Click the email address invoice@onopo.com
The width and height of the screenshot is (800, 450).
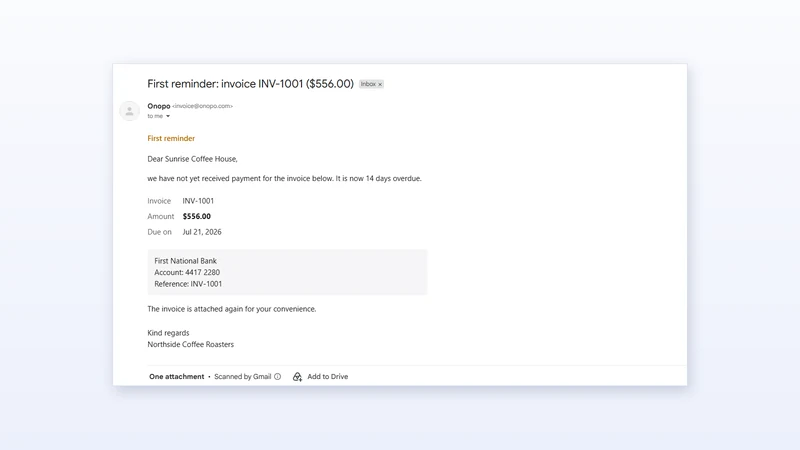[203, 106]
